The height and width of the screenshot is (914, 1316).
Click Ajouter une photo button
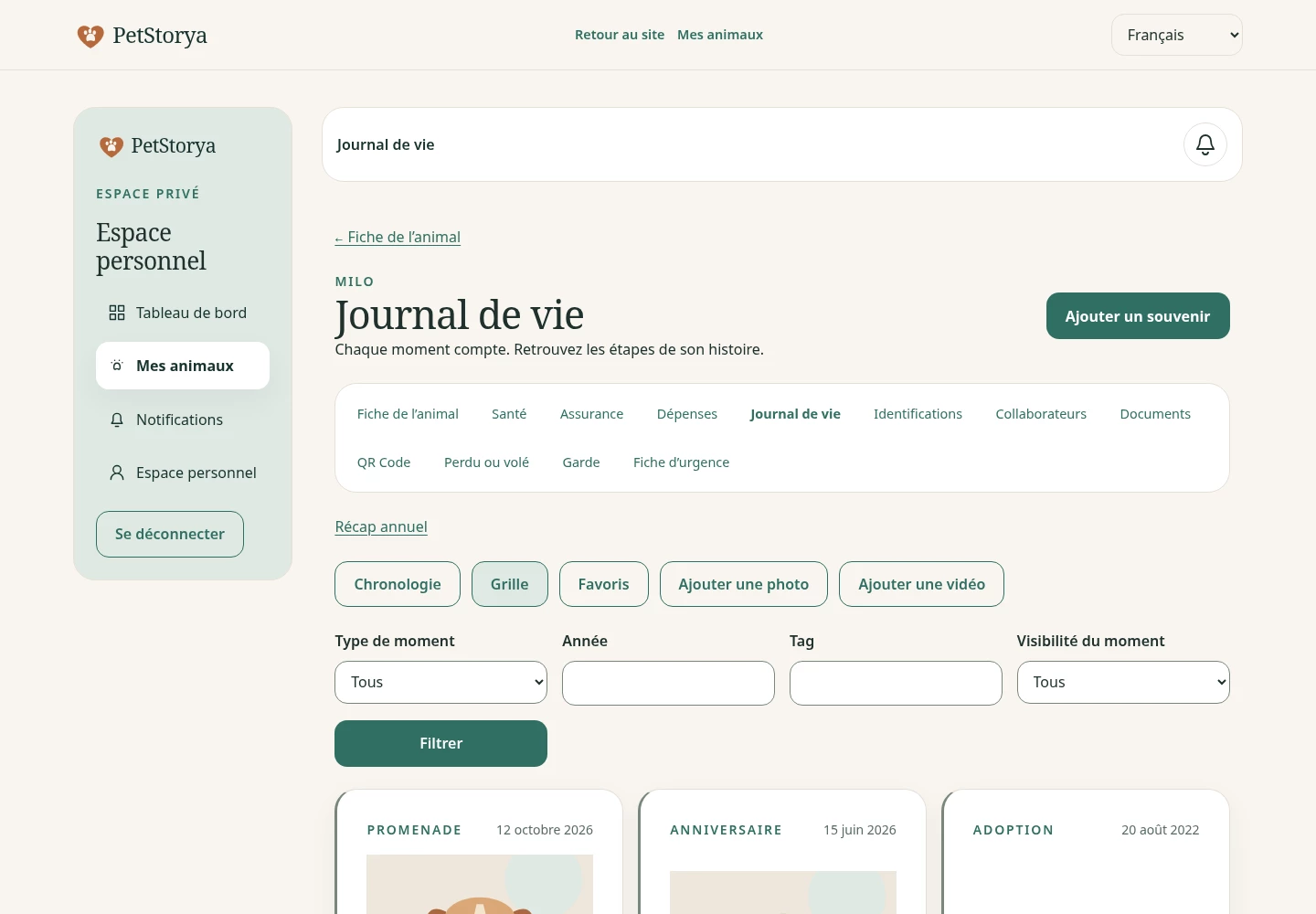pos(744,584)
